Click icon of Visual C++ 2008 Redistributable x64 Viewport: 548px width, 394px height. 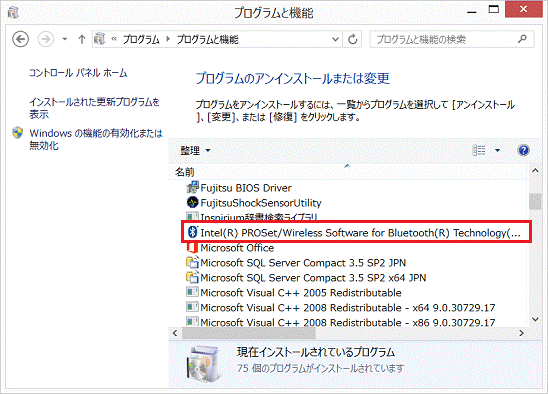click(x=192, y=307)
